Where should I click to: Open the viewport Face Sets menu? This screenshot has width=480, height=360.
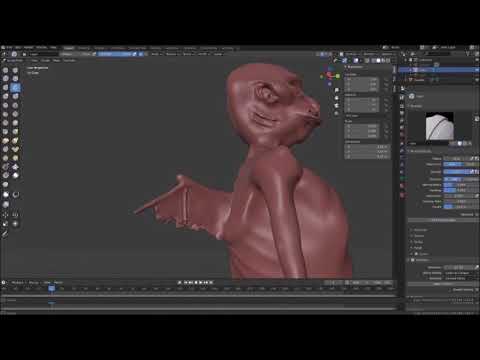tap(70, 60)
